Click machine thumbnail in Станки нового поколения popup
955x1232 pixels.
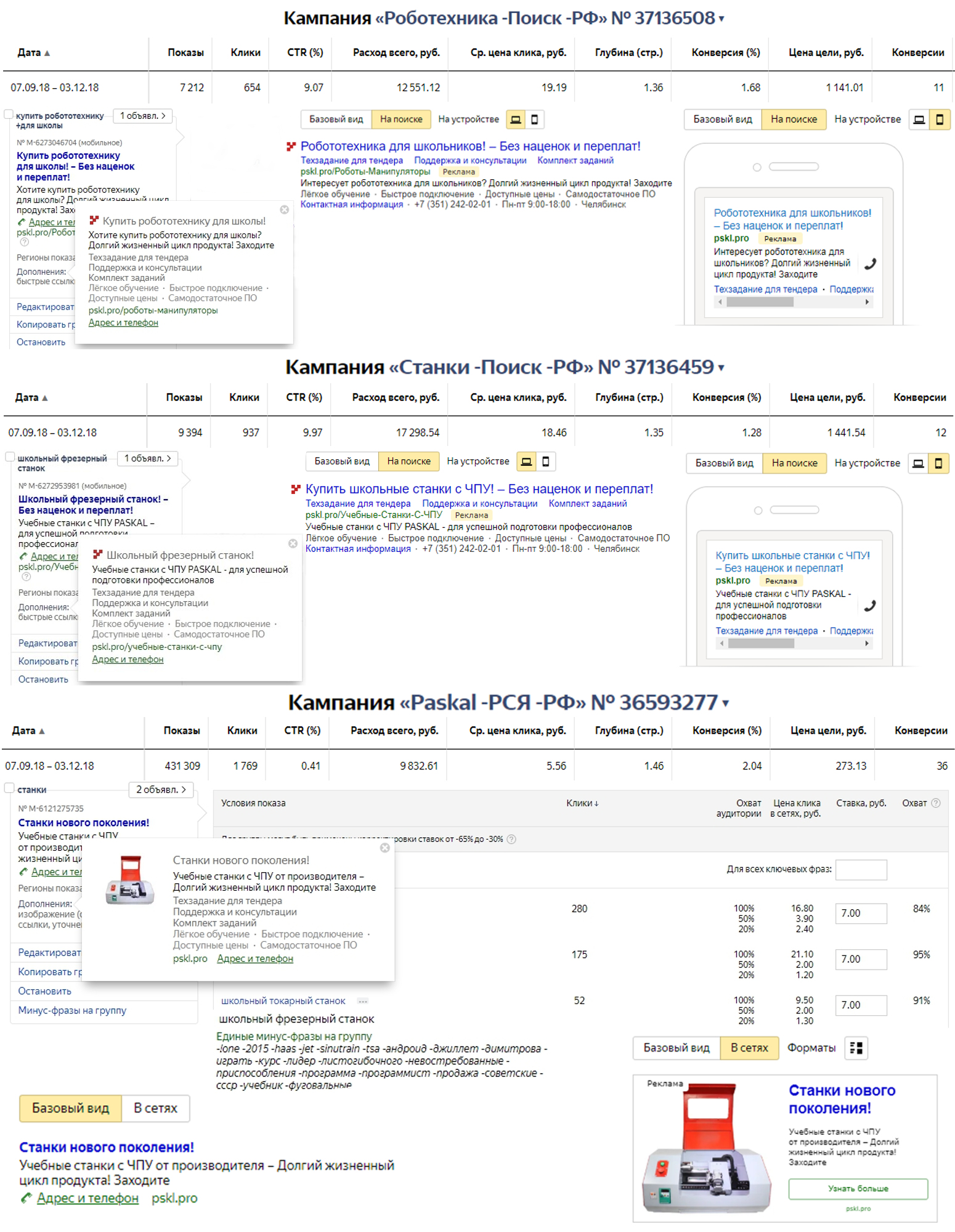coord(129,880)
